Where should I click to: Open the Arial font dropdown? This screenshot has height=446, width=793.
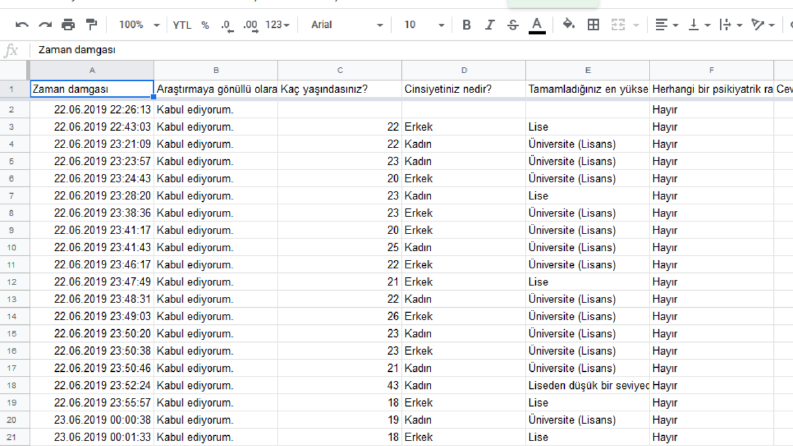pos(346,25)
